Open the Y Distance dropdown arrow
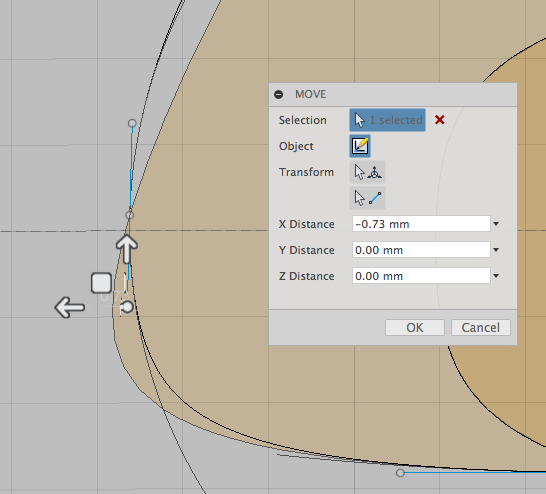 (x=496, y=250)
